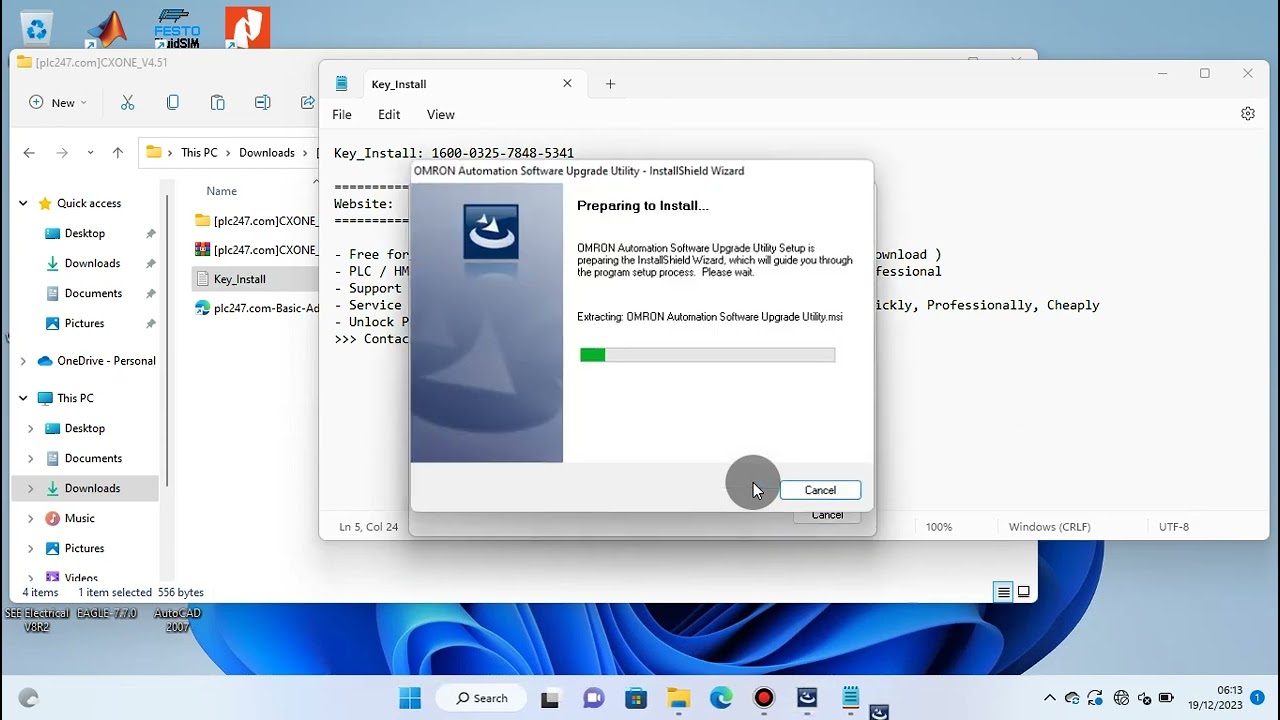Select Music folder under This PC

pyautogui.click(x=80, y=518)
